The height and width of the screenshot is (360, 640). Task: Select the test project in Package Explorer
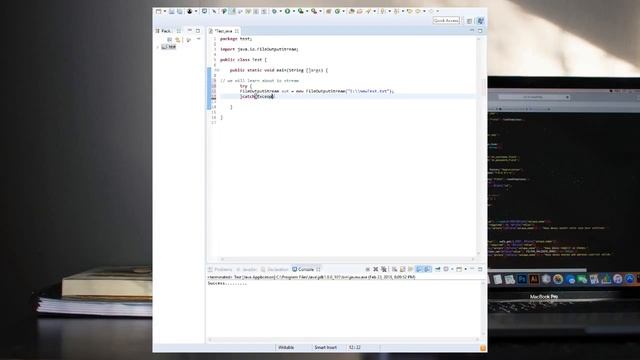click(169, 47)
